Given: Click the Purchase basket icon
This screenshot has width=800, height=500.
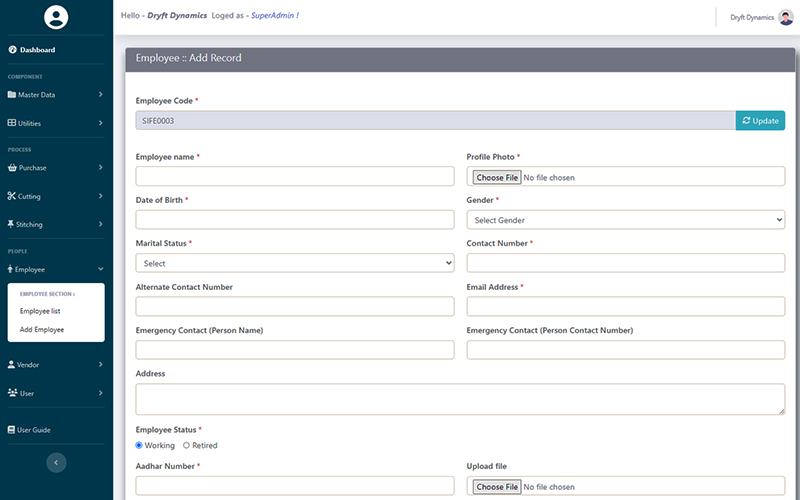Looking at the screenshot, I should click(12, 168).
